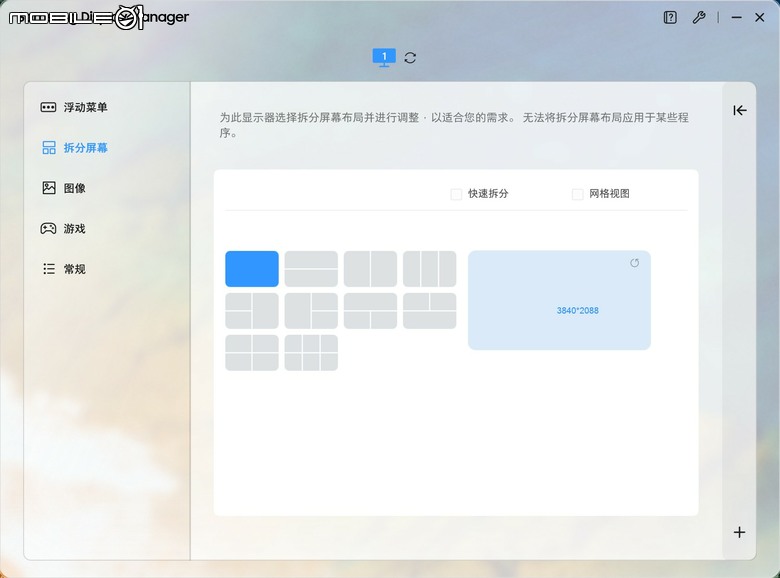Close the manager window
This screenshot has width=780, height=578.
tap(760, 18)
